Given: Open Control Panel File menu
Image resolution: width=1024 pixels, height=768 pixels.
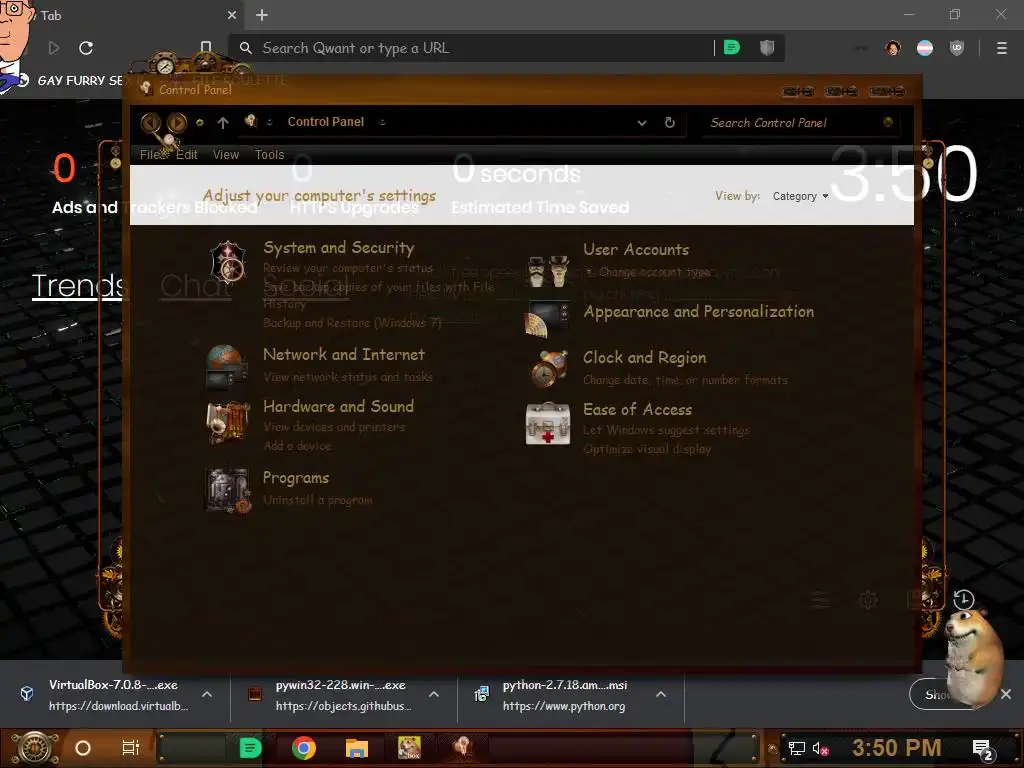Looking at the screenshot, I should 151,155.
